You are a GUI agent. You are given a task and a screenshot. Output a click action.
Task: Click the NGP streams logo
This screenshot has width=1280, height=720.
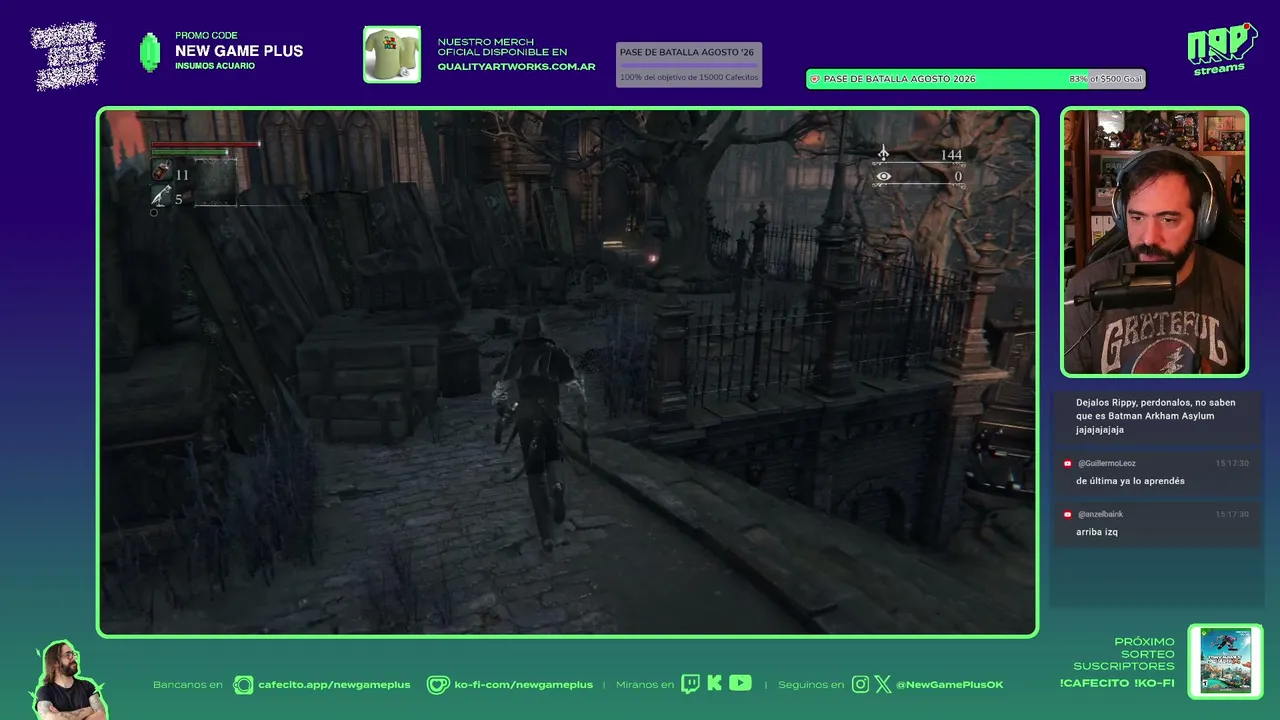click(x=1222, y=49)
